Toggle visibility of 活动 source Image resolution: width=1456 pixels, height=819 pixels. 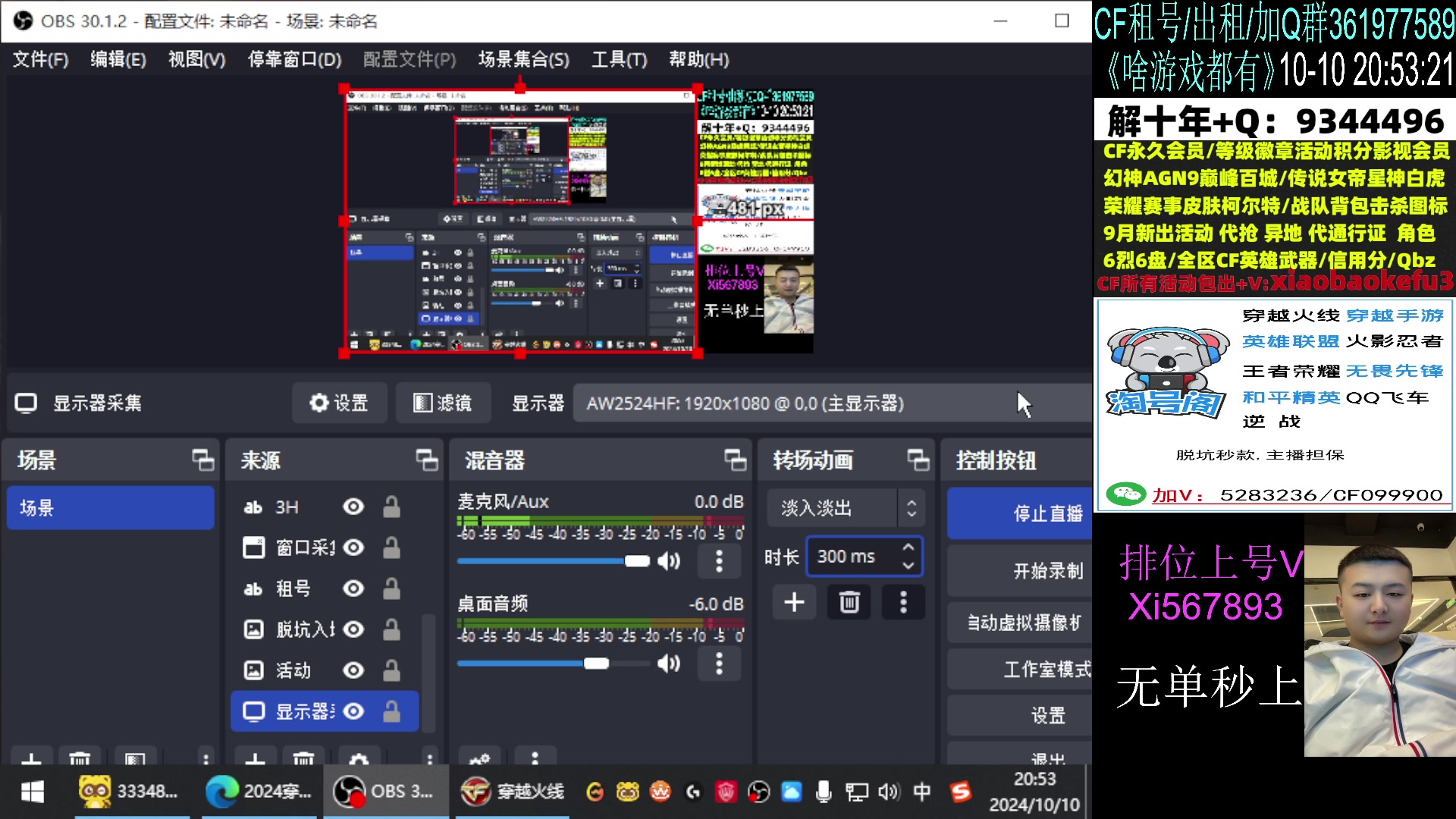pos(353,670)
